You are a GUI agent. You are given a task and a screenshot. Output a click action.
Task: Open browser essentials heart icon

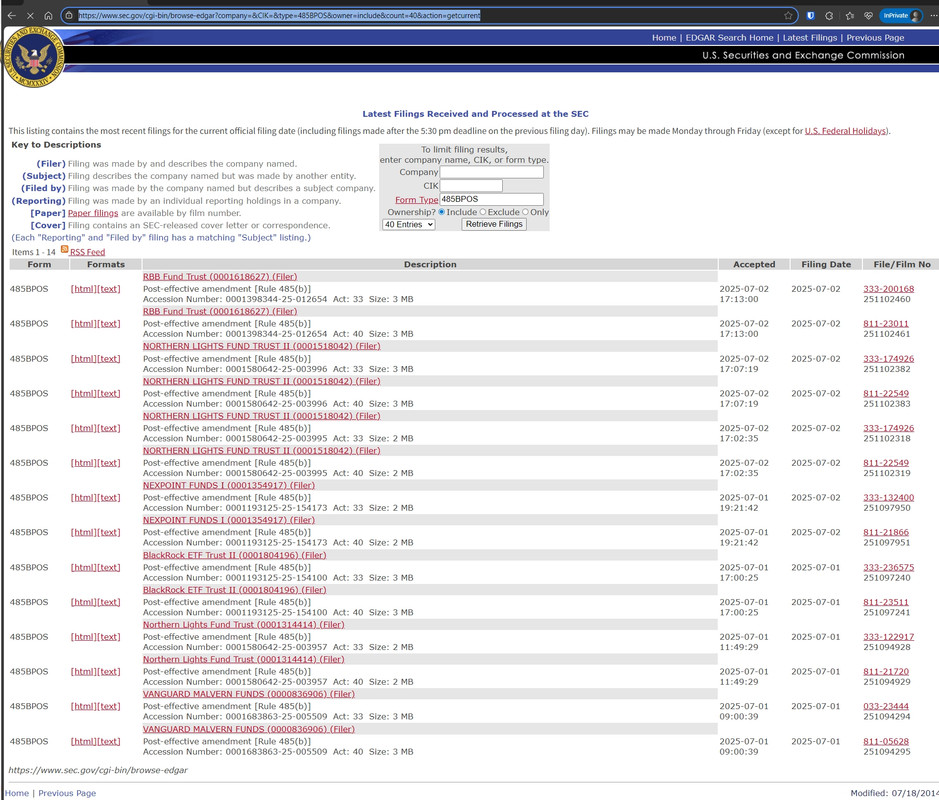(x=868, y=16)
